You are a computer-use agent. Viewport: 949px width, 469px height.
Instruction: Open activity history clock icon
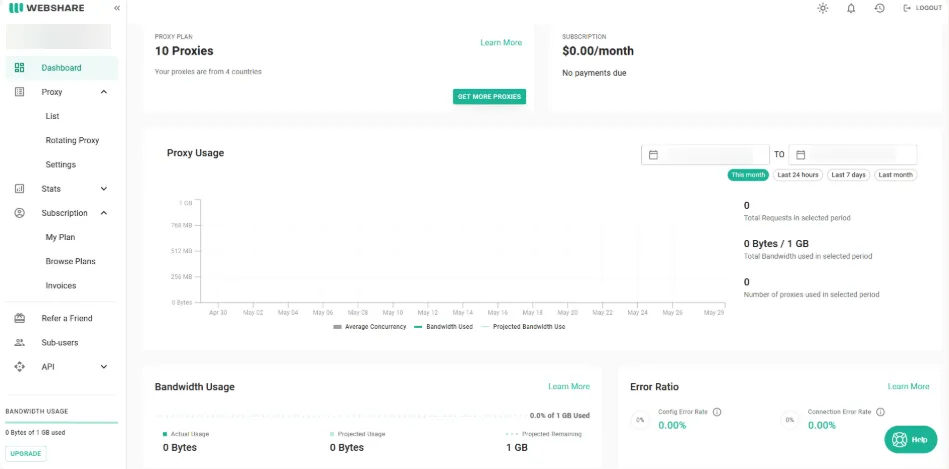coord(879,8)
